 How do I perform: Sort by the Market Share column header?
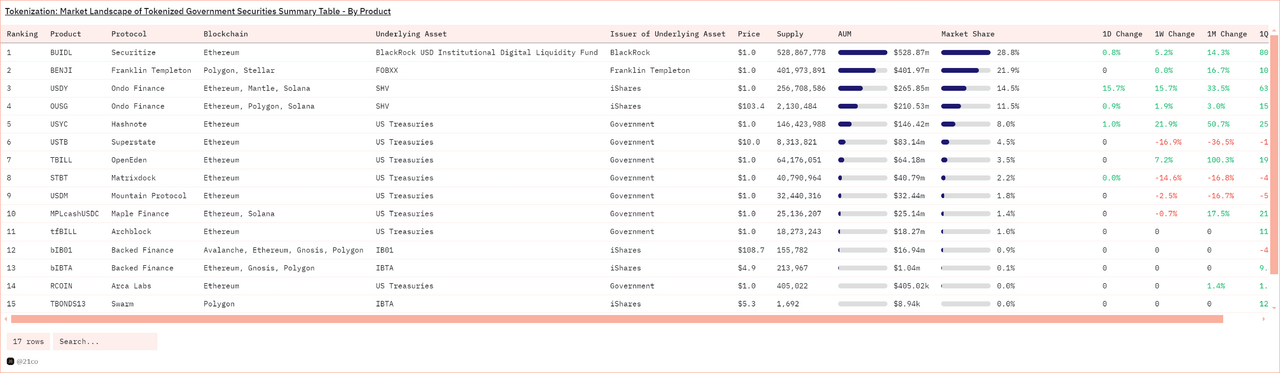[968, 34]
